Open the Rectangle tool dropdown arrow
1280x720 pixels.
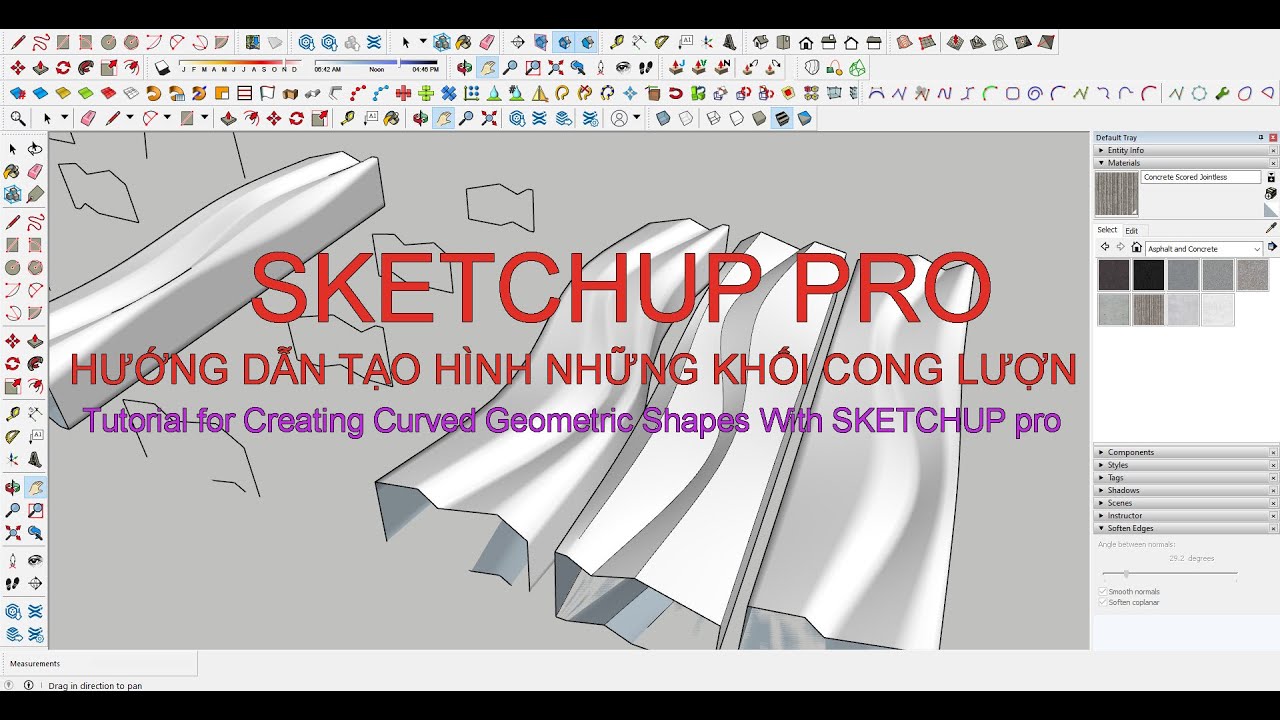coord(204,118)
